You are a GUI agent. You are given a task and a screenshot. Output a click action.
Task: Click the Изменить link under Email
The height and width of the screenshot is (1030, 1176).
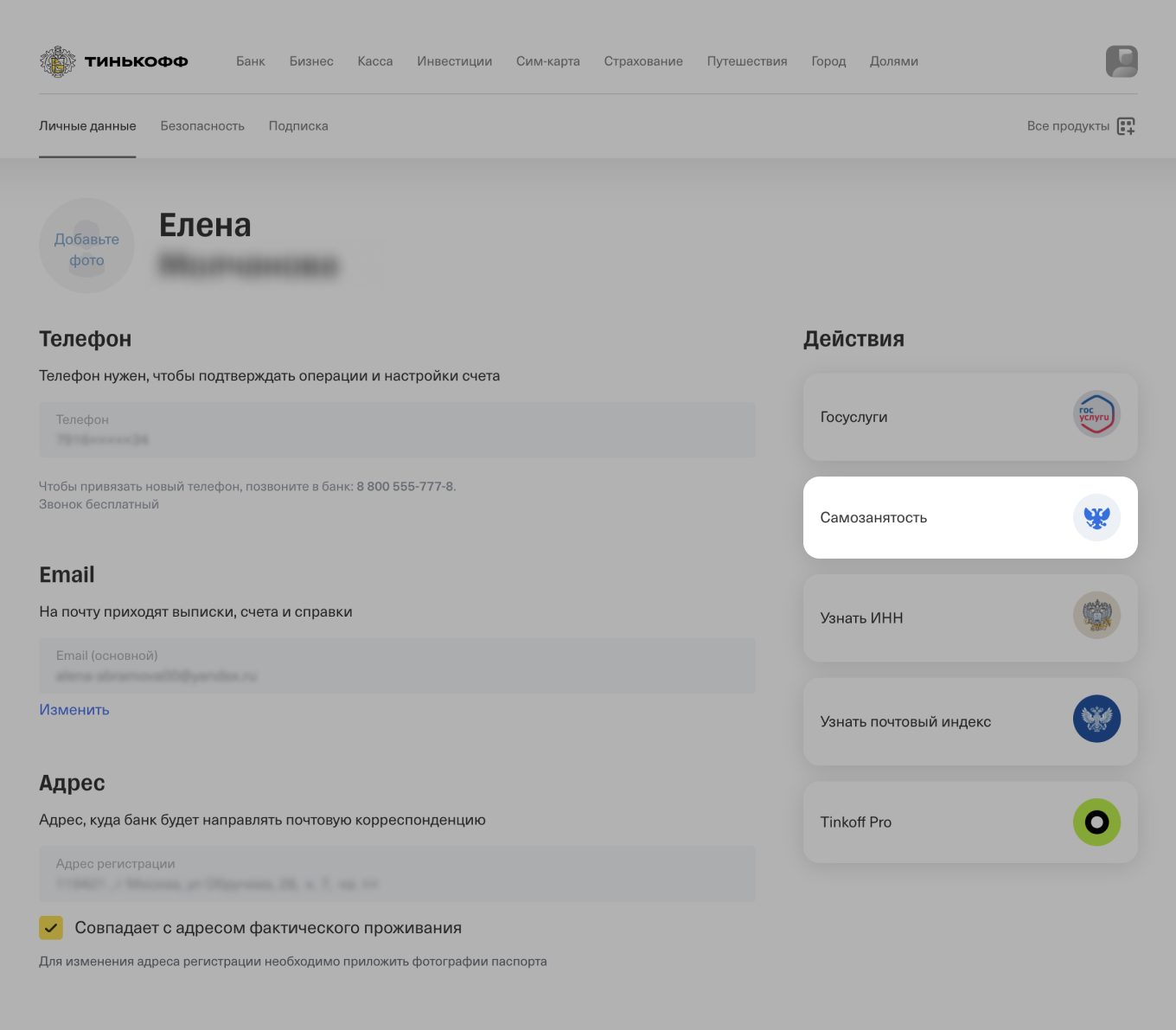click(x=74, y=710)
